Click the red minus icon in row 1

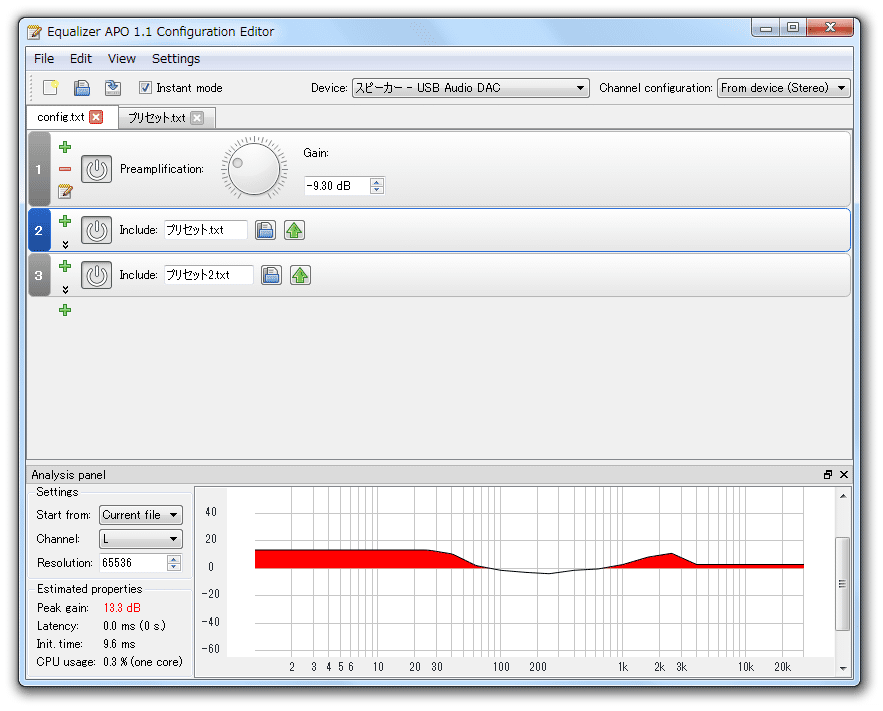65,169
